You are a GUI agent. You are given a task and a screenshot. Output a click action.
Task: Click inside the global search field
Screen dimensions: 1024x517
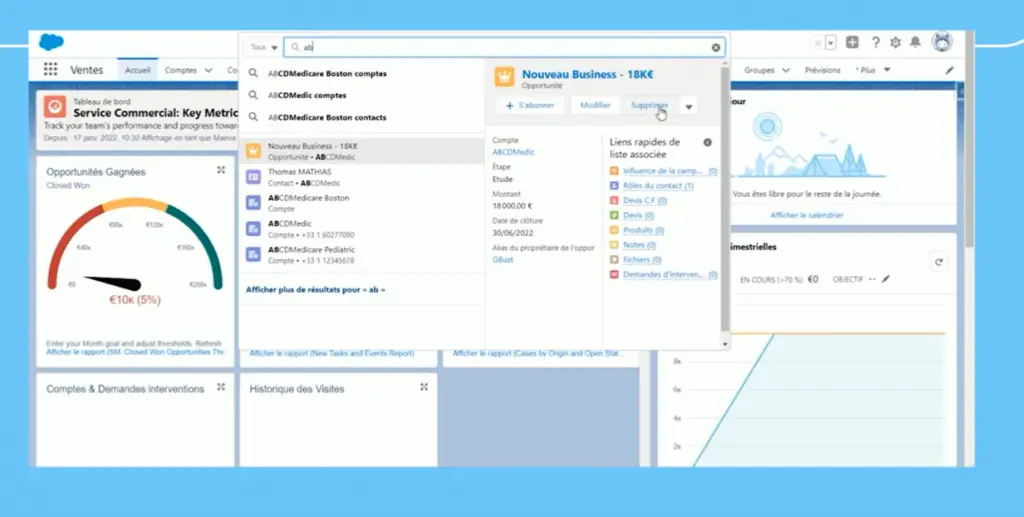point(504,47)
